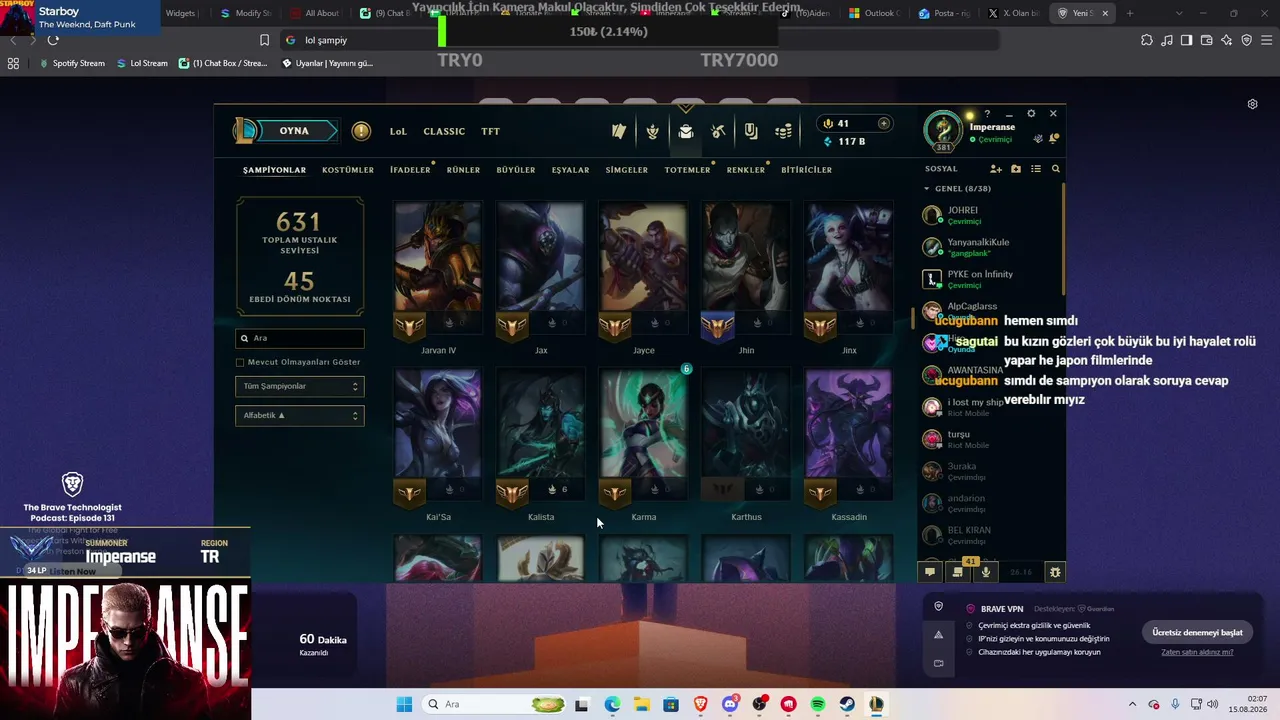Open the missions alert icon beside OYNA

click(x=361, y=131)
